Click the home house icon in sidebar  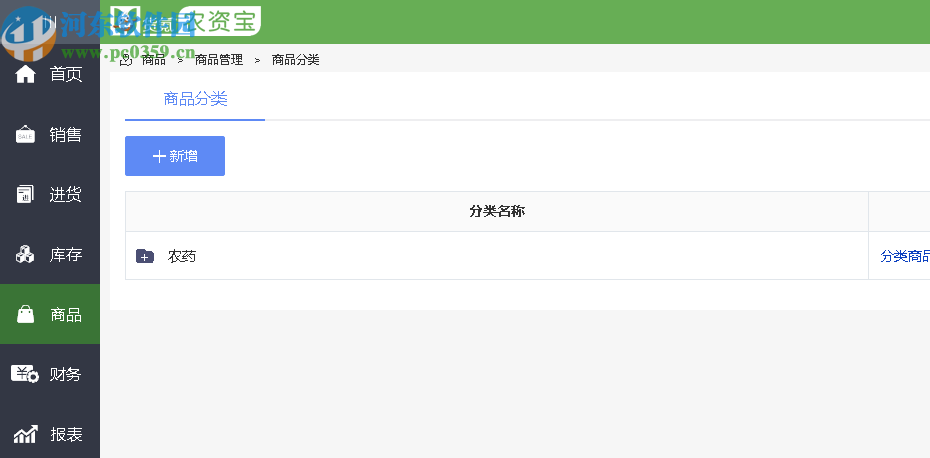[25, 75]
